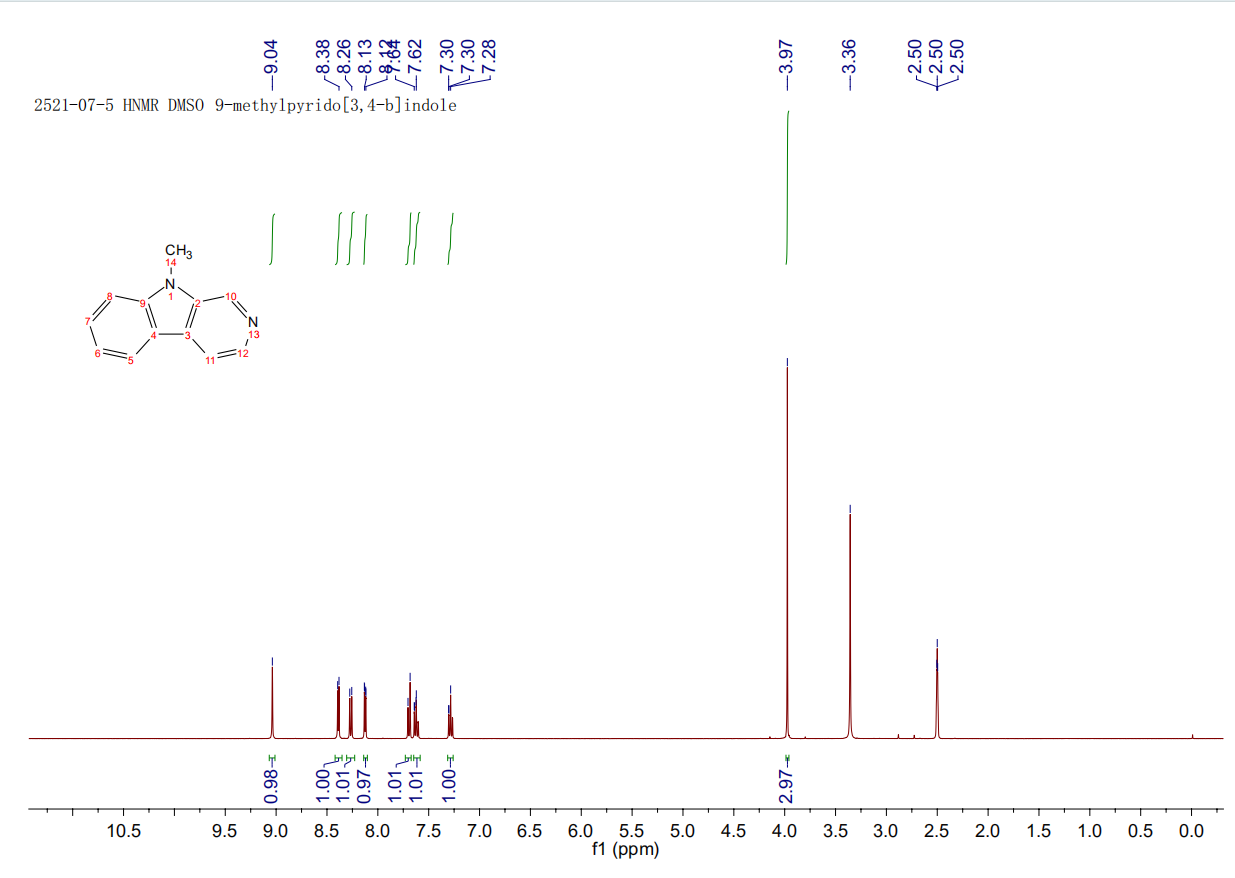Click the 5.0 tick label on axis

click(x=682, y=831)
